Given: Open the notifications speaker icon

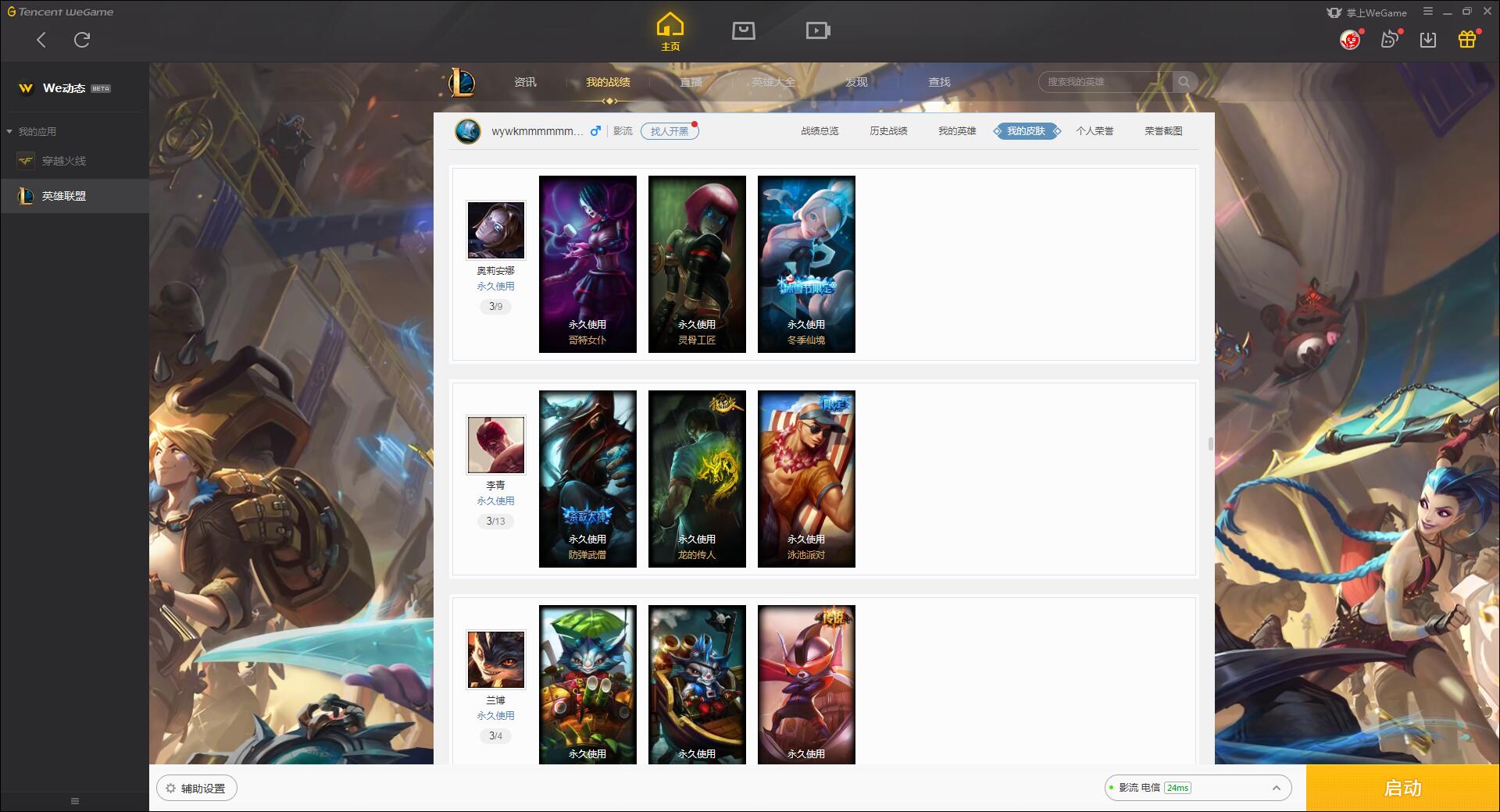Looking at the screenshot, I should click(1390, 40).
